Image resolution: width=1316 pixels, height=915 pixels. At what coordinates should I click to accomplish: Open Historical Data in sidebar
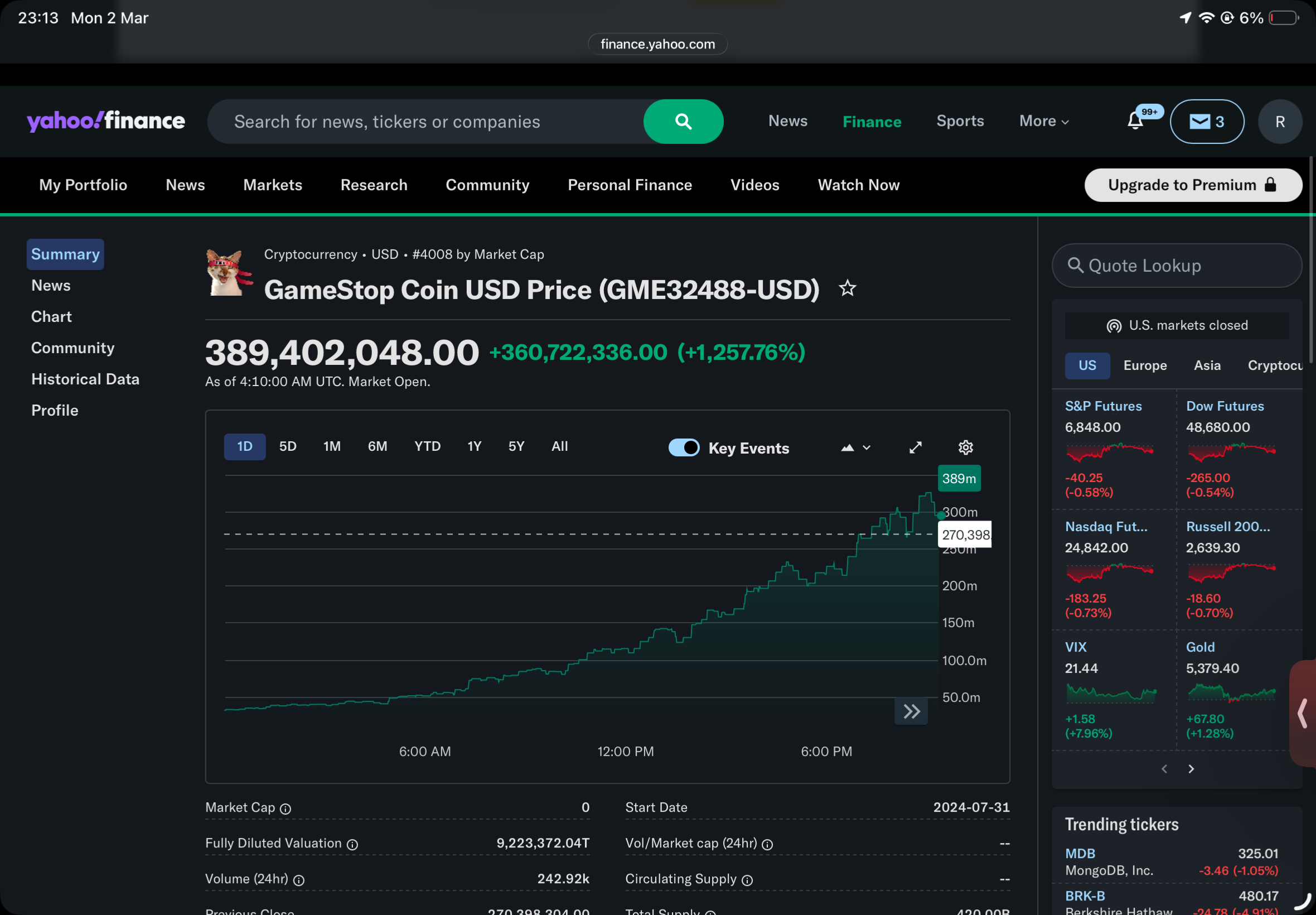pos(85,379)
